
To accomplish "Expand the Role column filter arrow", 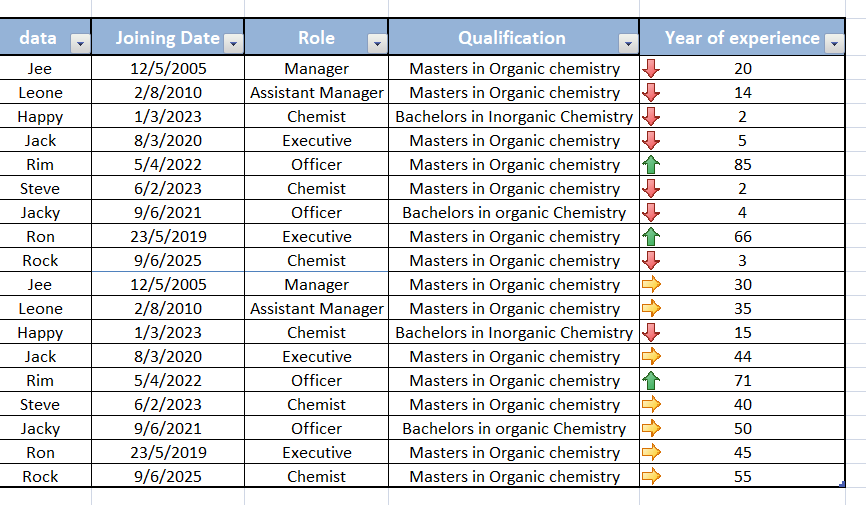I will (378, 43).
